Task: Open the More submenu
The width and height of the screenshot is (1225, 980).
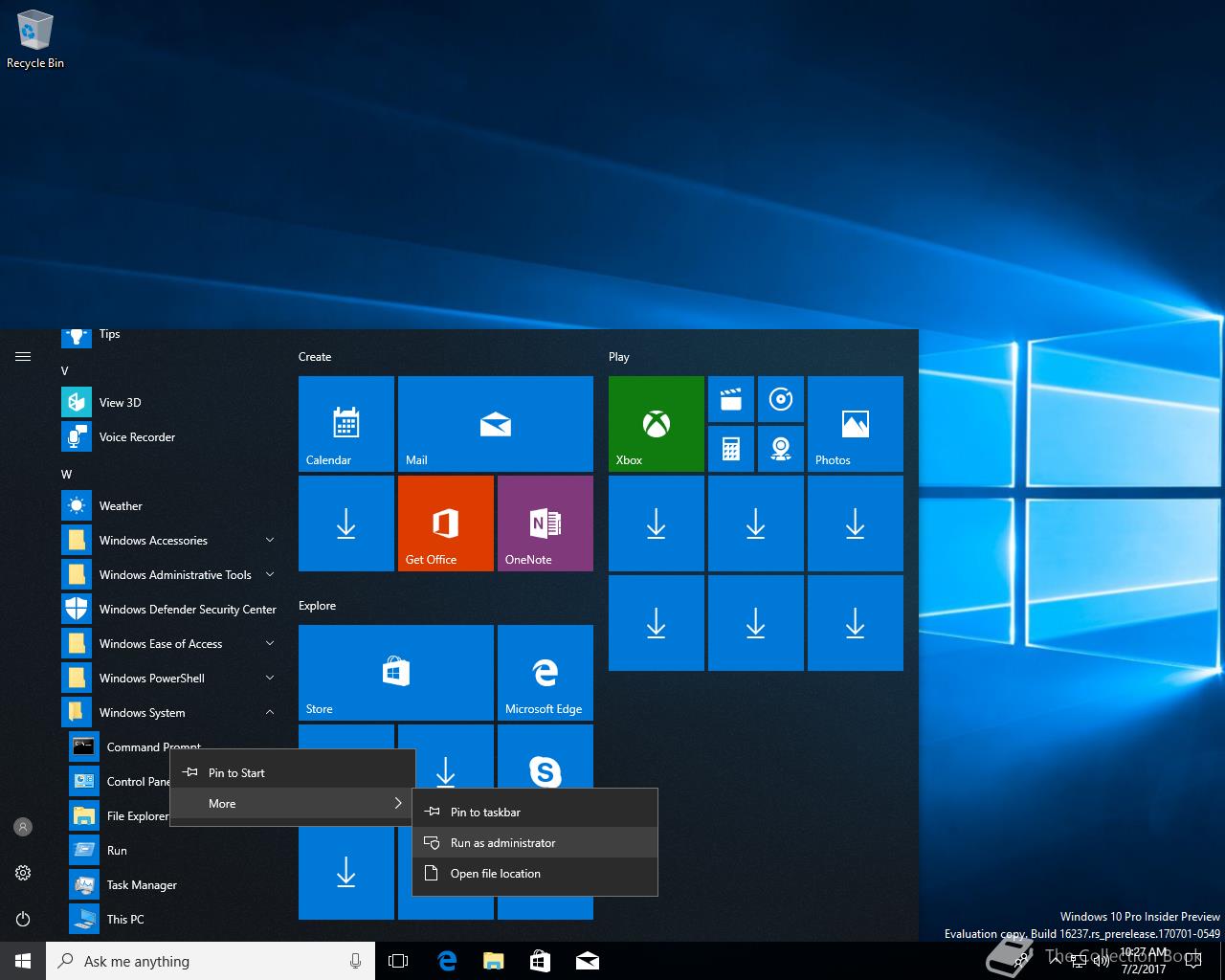Action: pos(293,803)
